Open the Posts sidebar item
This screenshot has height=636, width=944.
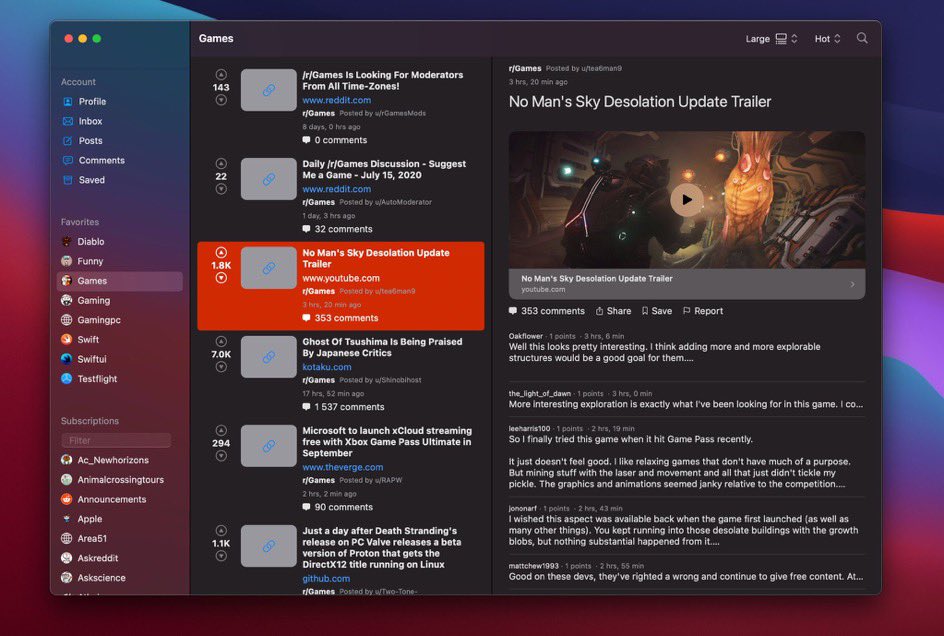(x=120, y=141)
